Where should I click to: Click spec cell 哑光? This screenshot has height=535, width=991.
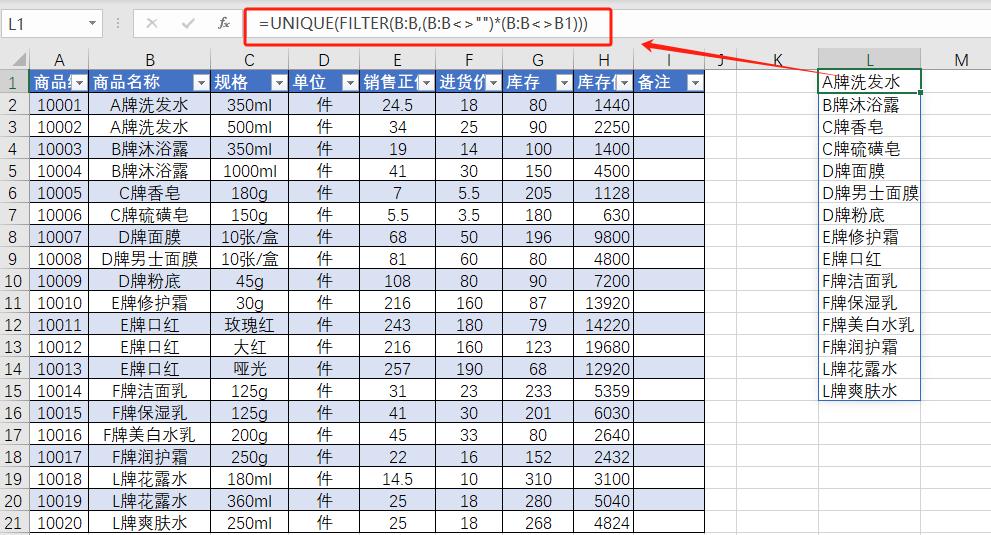249,369
